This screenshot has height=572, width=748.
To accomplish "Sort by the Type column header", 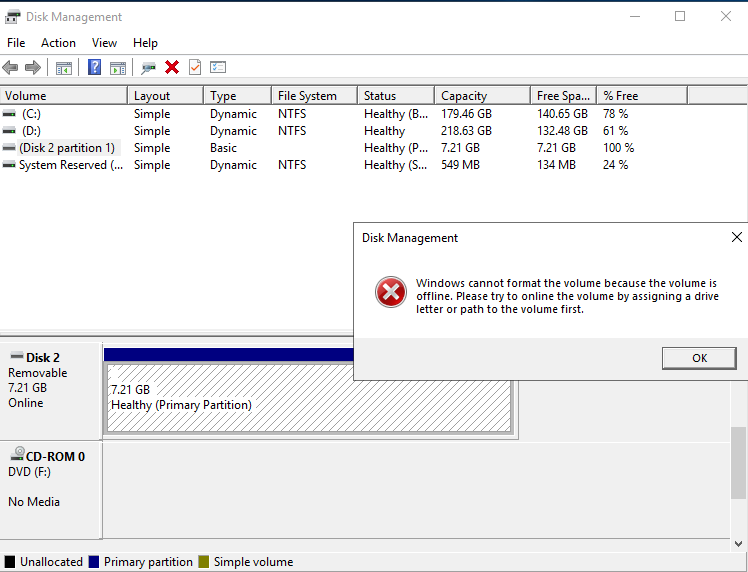I will [238, 95].
